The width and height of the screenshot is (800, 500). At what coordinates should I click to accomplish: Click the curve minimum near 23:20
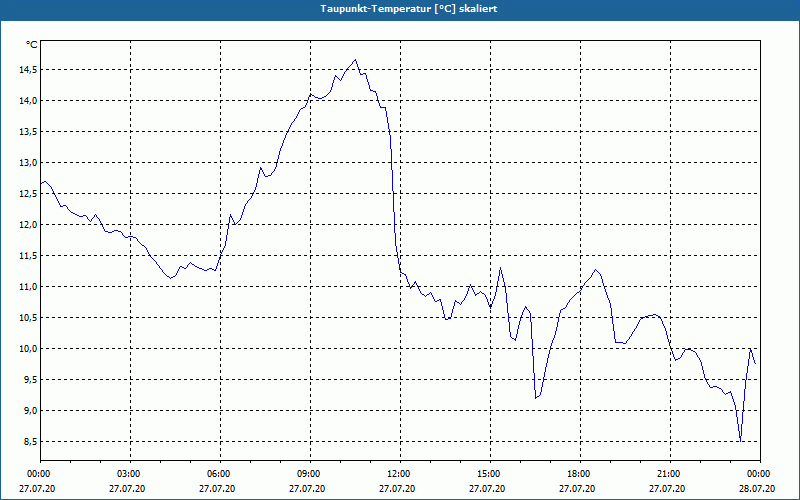click(x=740, y=441)
